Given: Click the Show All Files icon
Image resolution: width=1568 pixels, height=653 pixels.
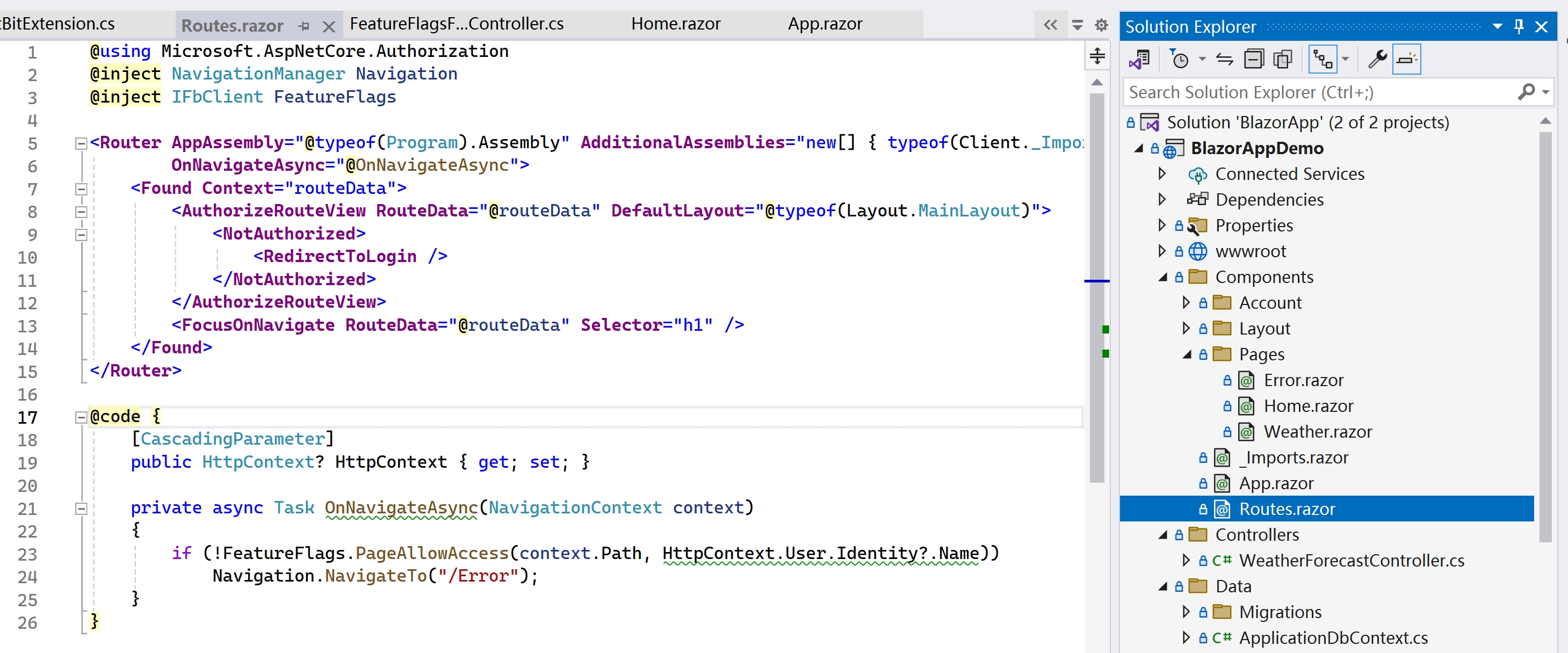Looking at the screenshot, I should [1283, 60].
